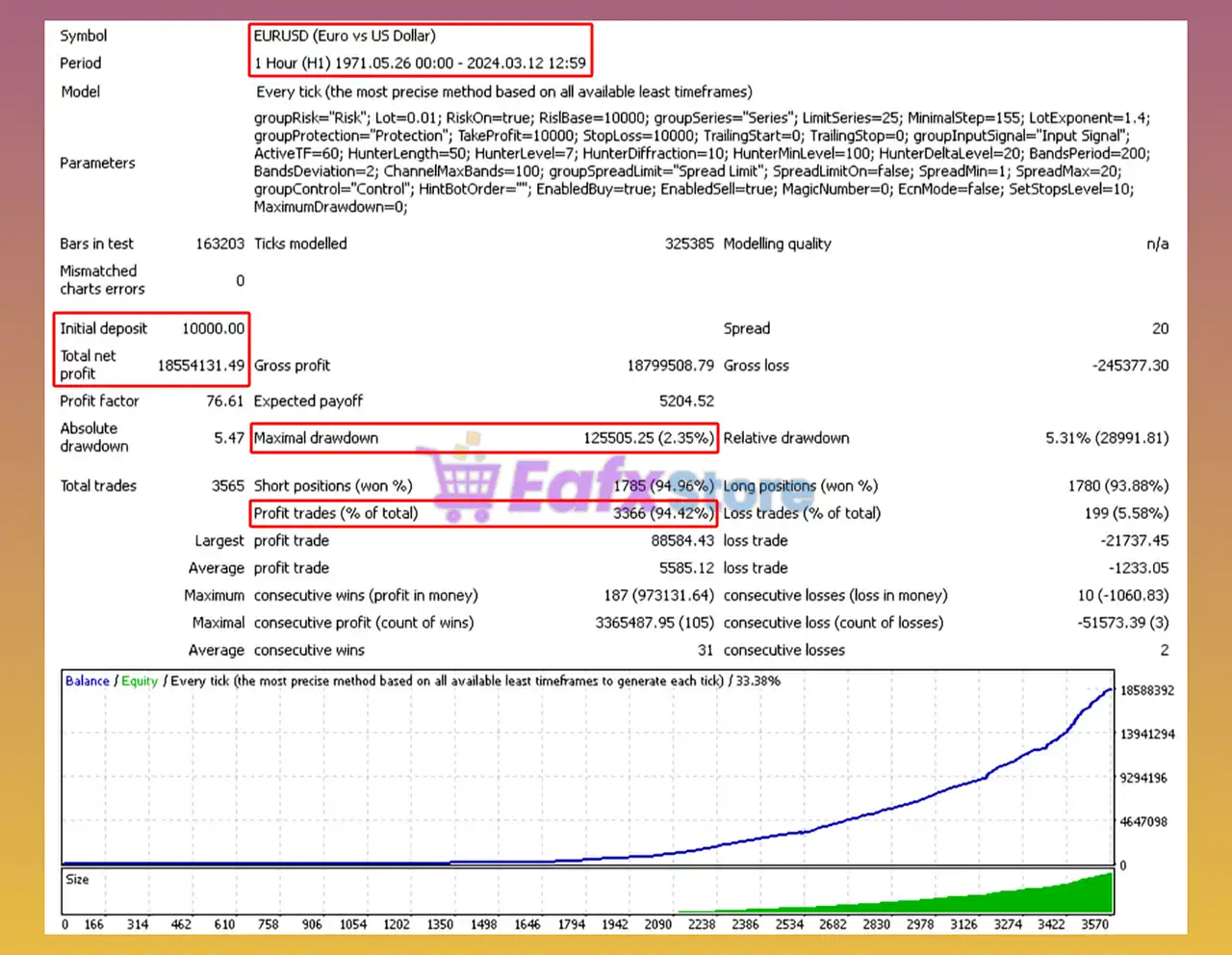Viewport: 1232px width, 955px height.
Task: Click the Profit factor value 76.61
Action: [224, 401]
